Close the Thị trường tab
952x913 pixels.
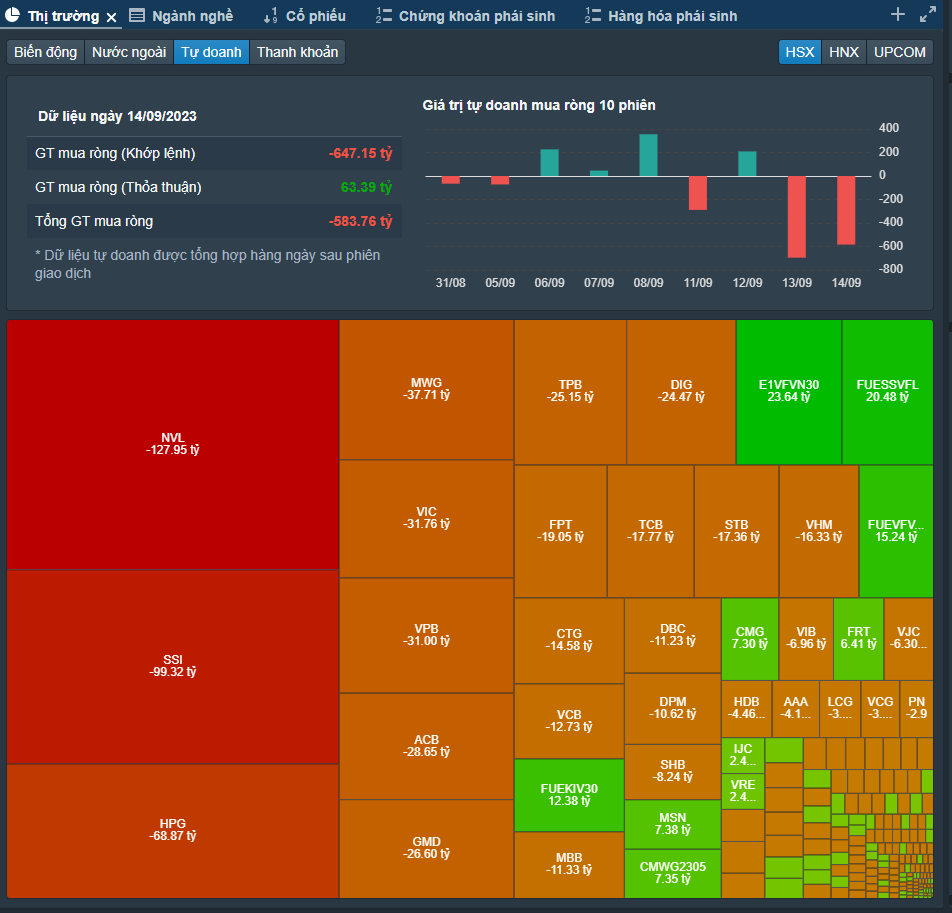(112, 17)
